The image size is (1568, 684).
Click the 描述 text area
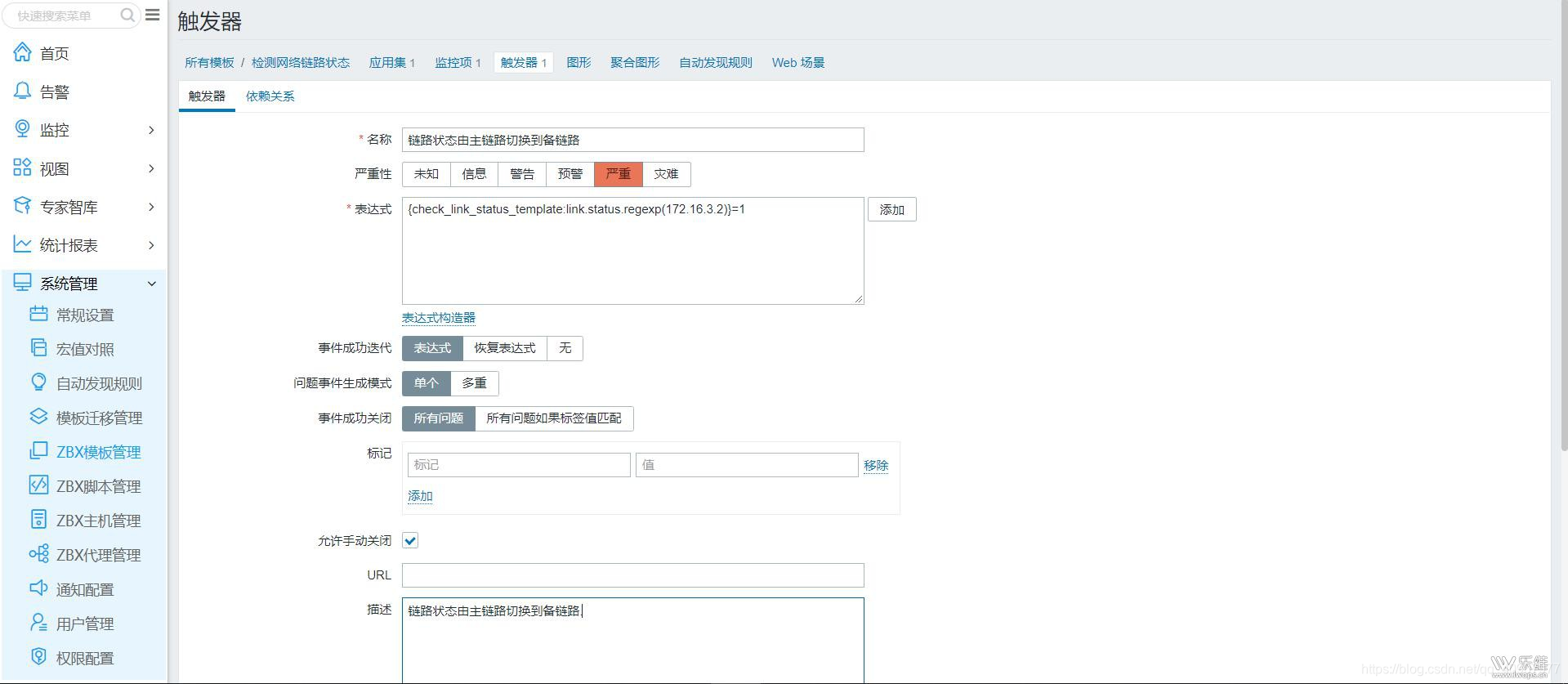pyautogui.click(x=632, y=641)
